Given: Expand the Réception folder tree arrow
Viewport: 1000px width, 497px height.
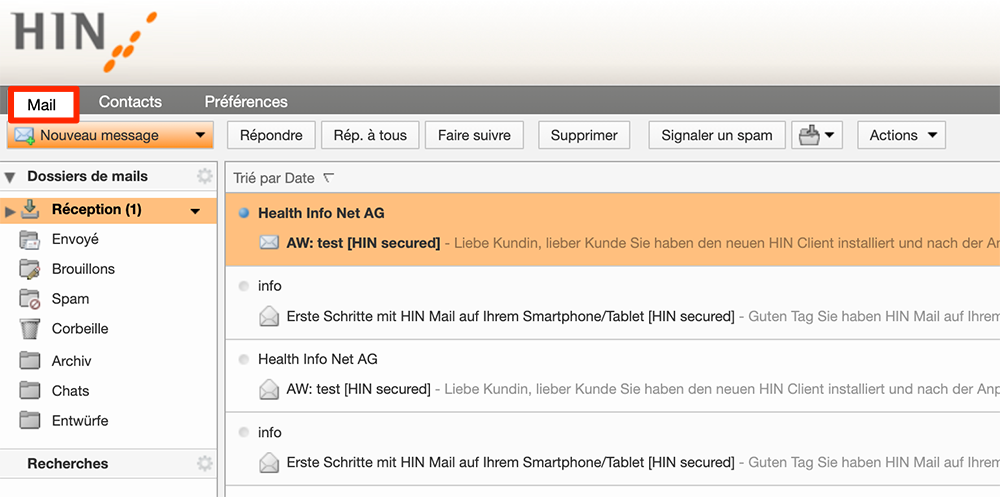Looking at the screenshot, I should click(9, 212).
